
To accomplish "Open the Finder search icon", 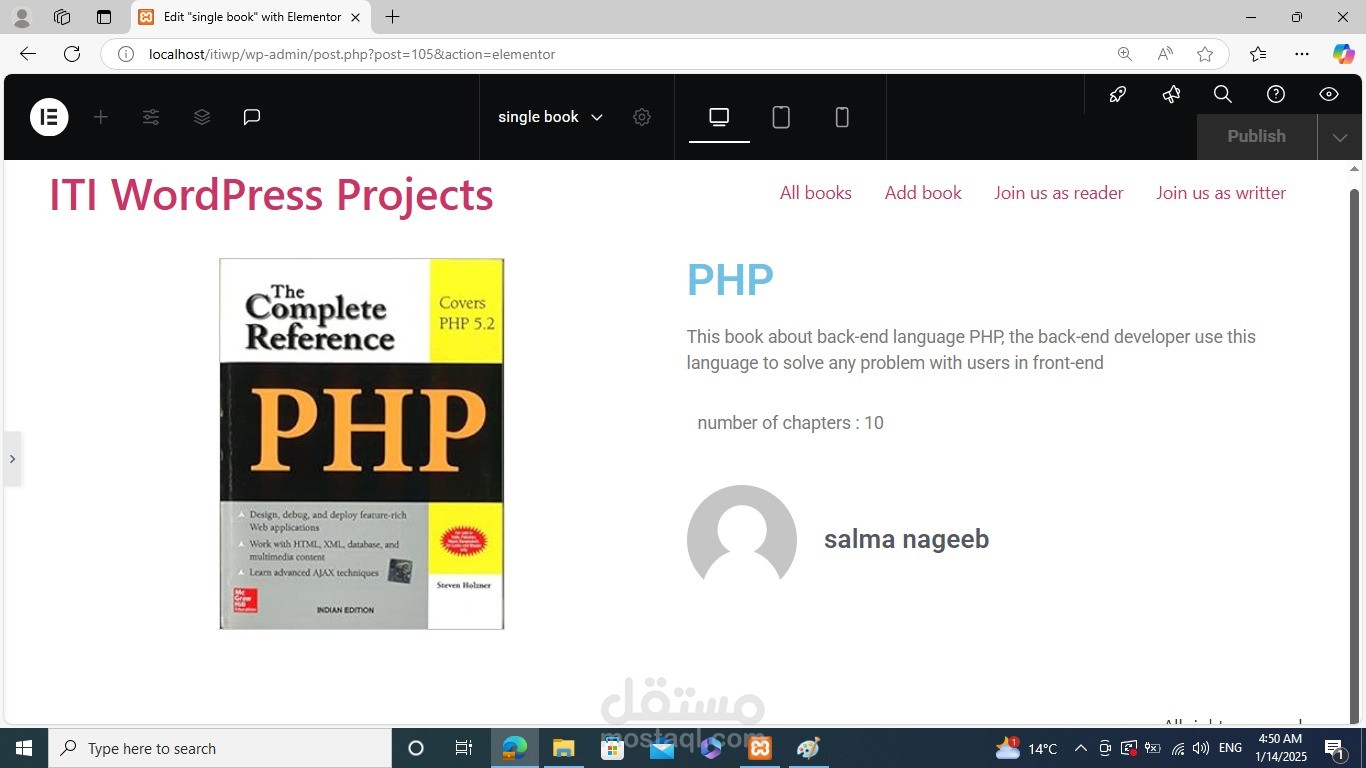I will coord(1223,94).
